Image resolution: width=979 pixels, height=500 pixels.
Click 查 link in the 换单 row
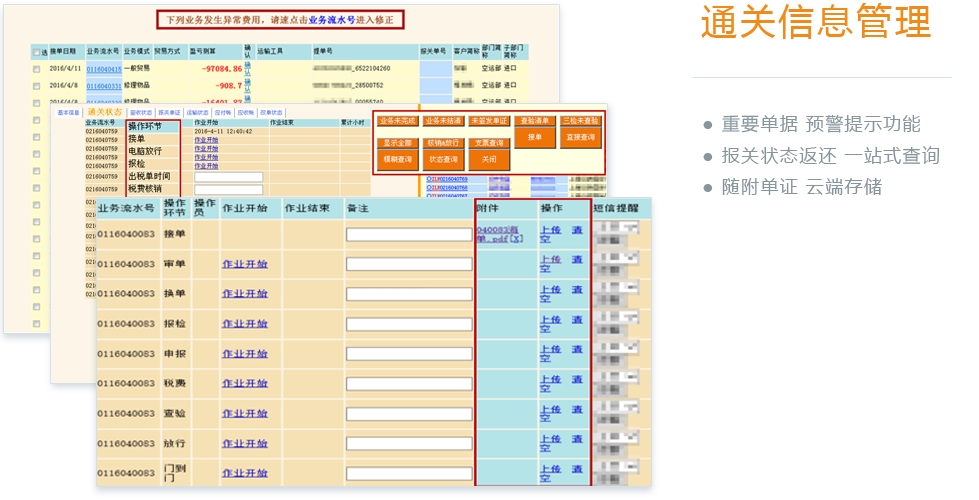pyautogui.click(x=578, y=290)
